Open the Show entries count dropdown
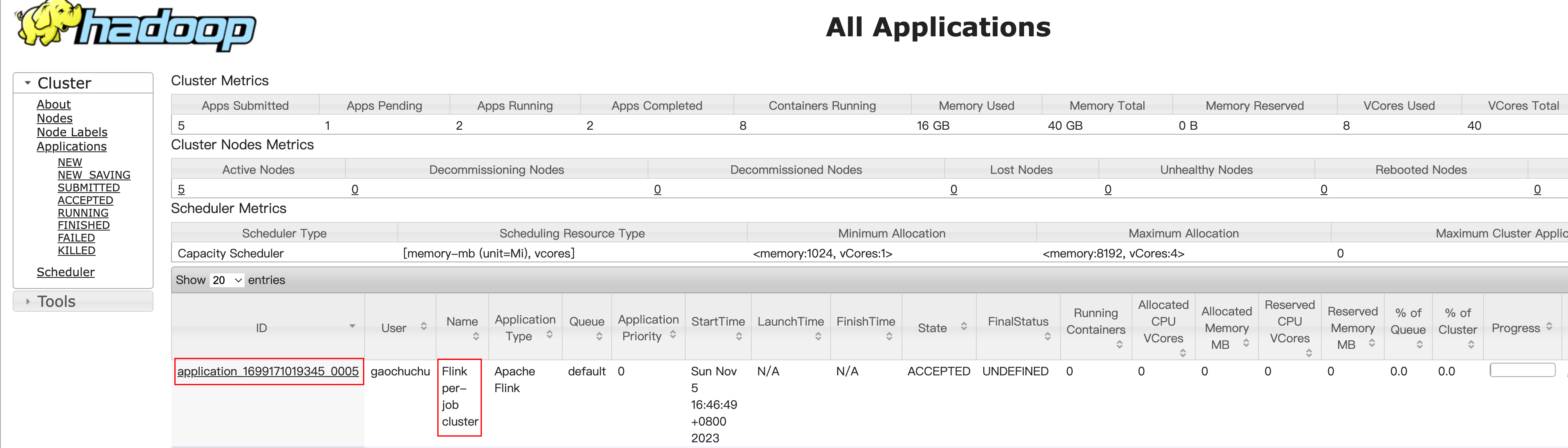The width and height of the screenshot is (1568, 448). [x=227, y=280]
